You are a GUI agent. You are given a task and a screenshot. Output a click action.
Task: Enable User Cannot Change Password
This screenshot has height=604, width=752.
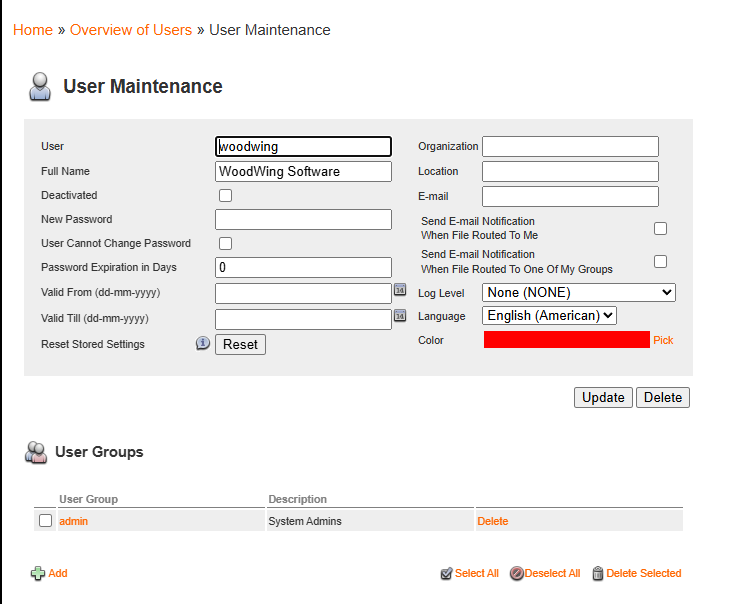tap(225, 243)
